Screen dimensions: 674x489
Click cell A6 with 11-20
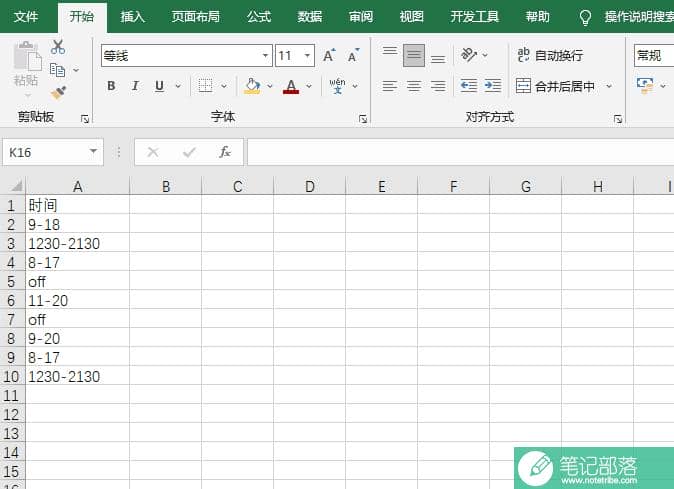(x=78, y=300)
